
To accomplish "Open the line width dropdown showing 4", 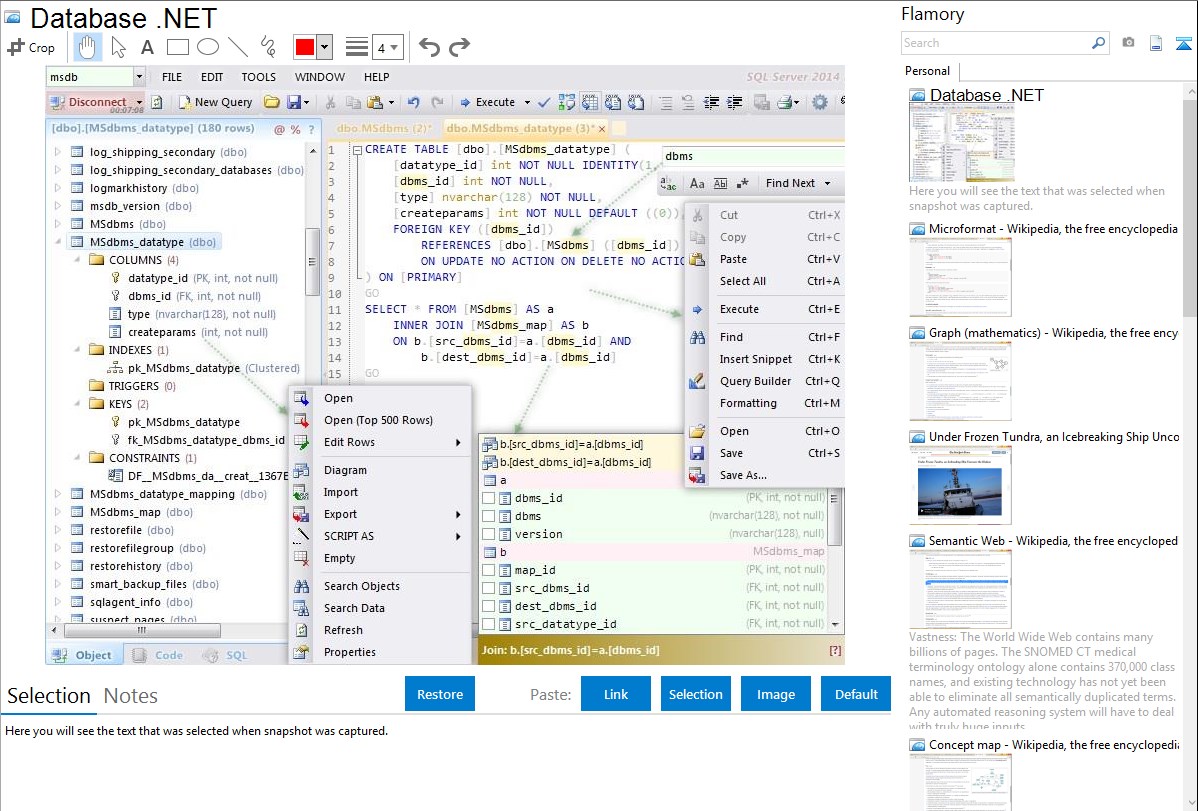I will pyautogui.click(x=387, y=48).
